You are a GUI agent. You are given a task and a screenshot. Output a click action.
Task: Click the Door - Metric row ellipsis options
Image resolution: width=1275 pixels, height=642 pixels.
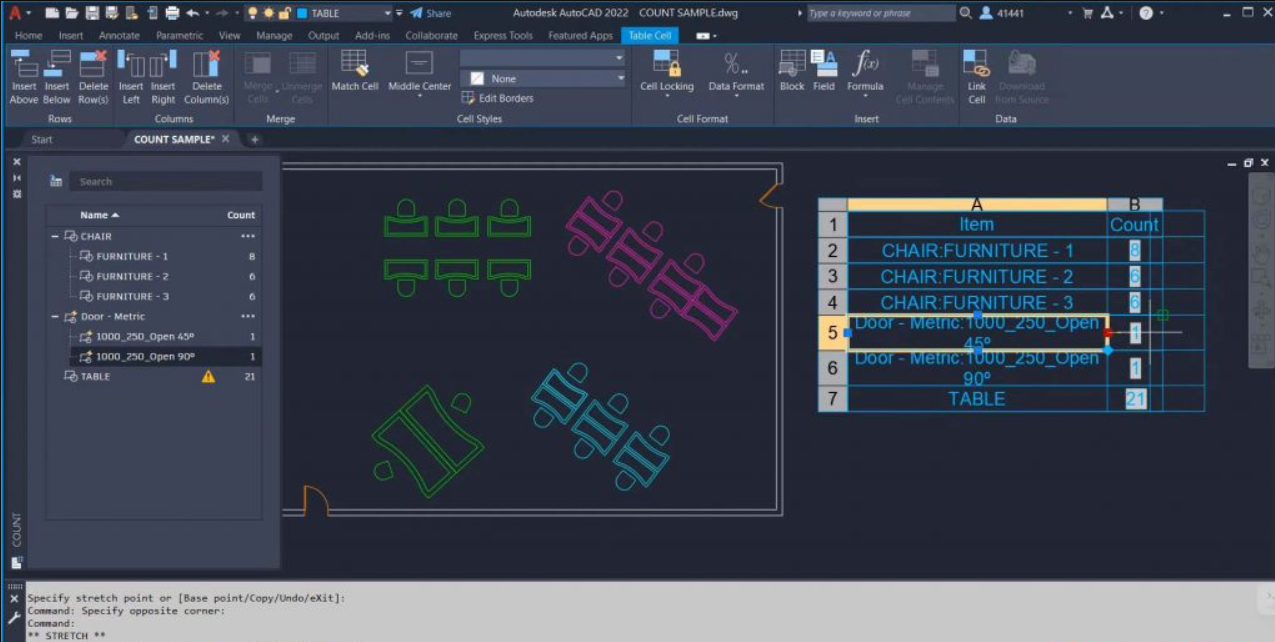[247, 316]
